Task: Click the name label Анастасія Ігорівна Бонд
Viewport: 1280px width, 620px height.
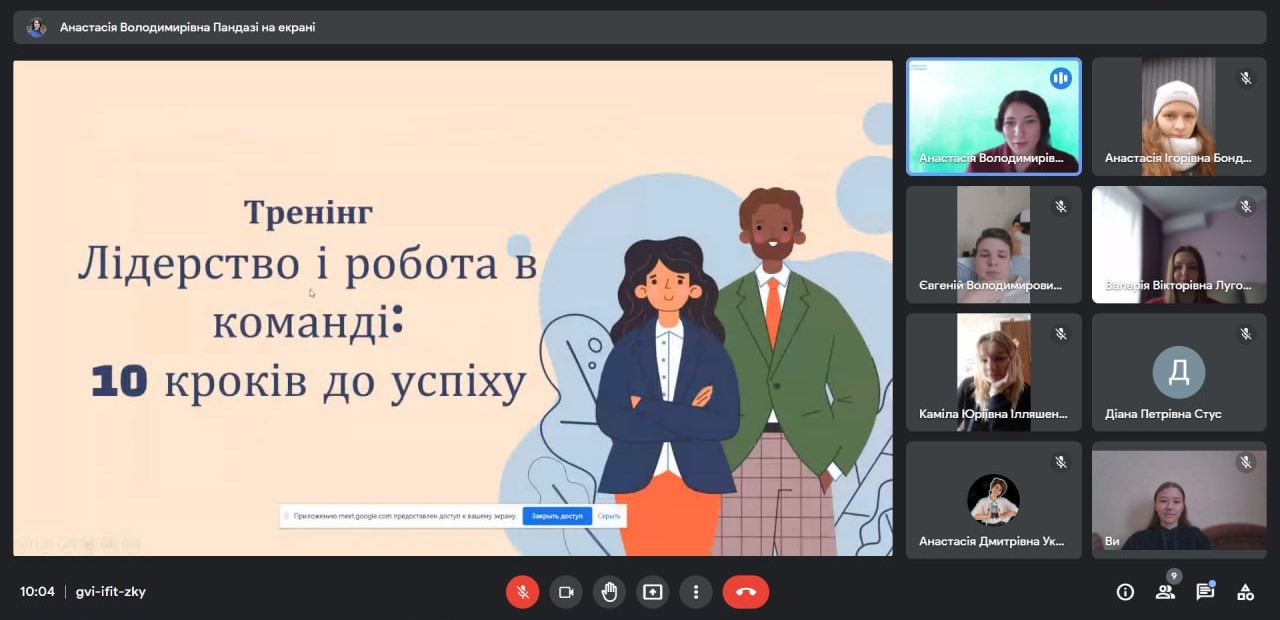Action: pos(1178,158)
